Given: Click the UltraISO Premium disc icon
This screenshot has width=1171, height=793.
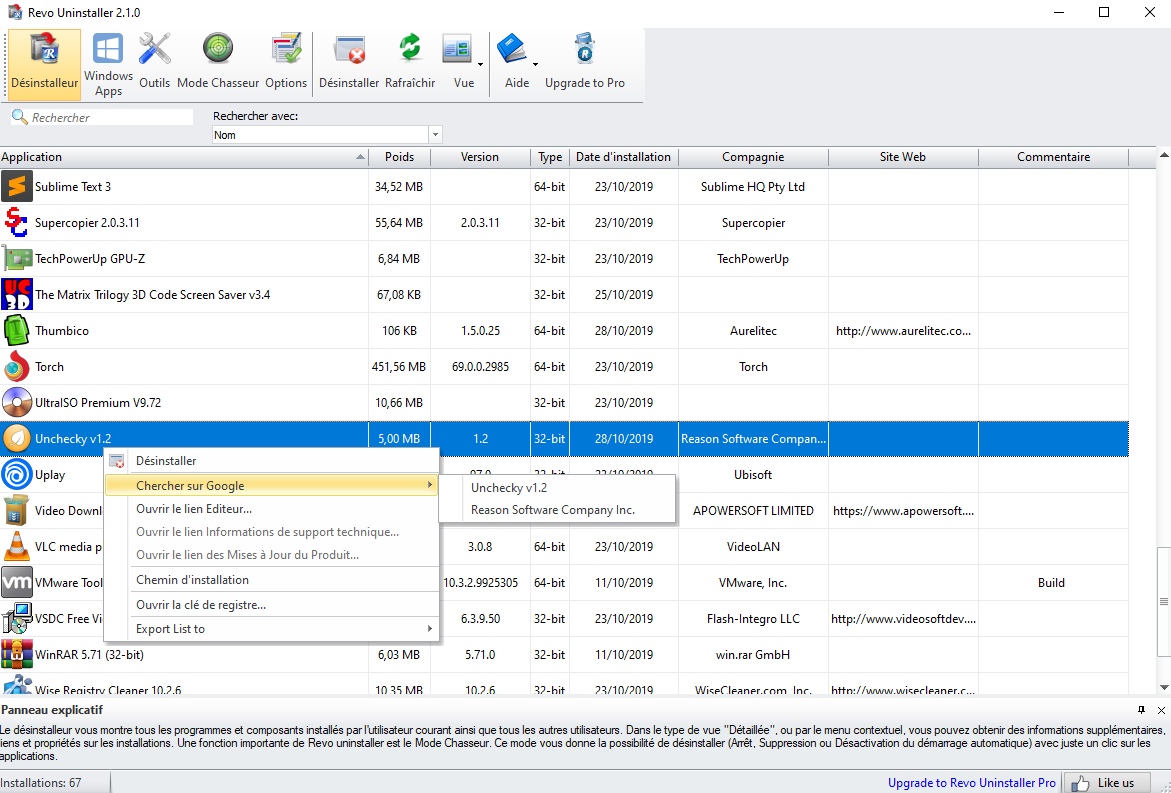Looking at the screenshot, I should 16,402.
